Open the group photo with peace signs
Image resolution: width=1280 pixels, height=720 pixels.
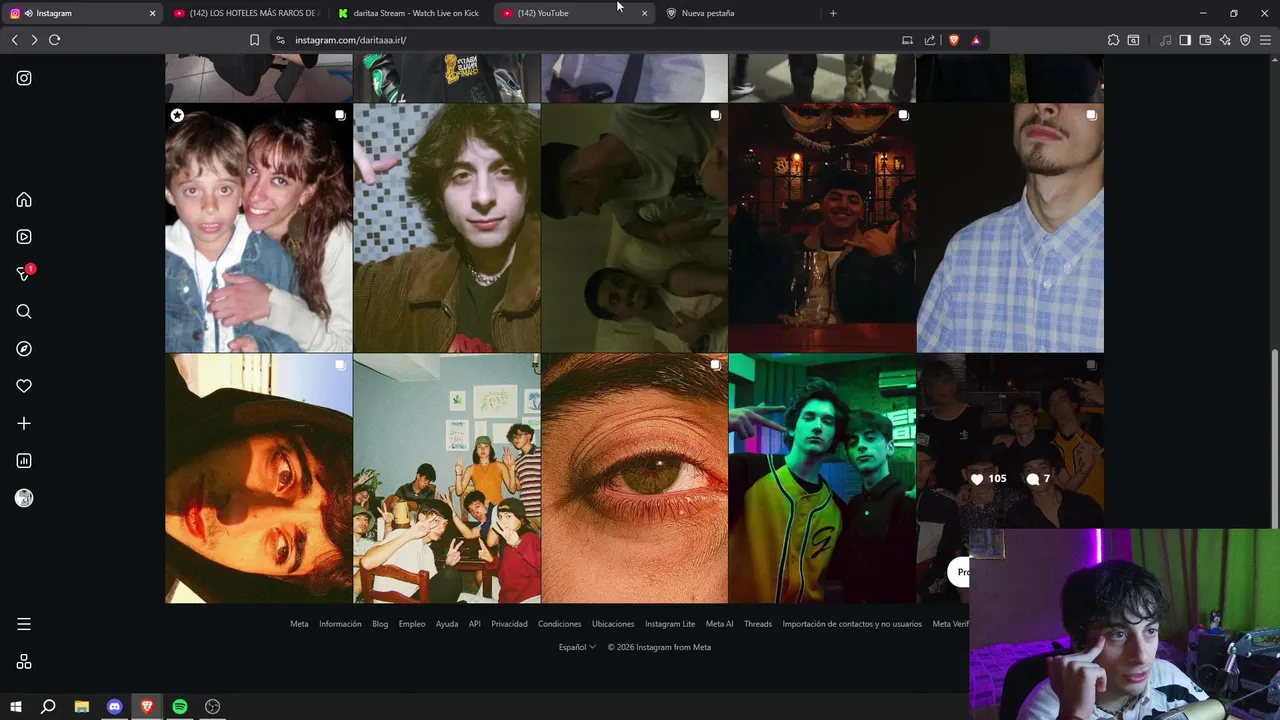click(447, 478)
